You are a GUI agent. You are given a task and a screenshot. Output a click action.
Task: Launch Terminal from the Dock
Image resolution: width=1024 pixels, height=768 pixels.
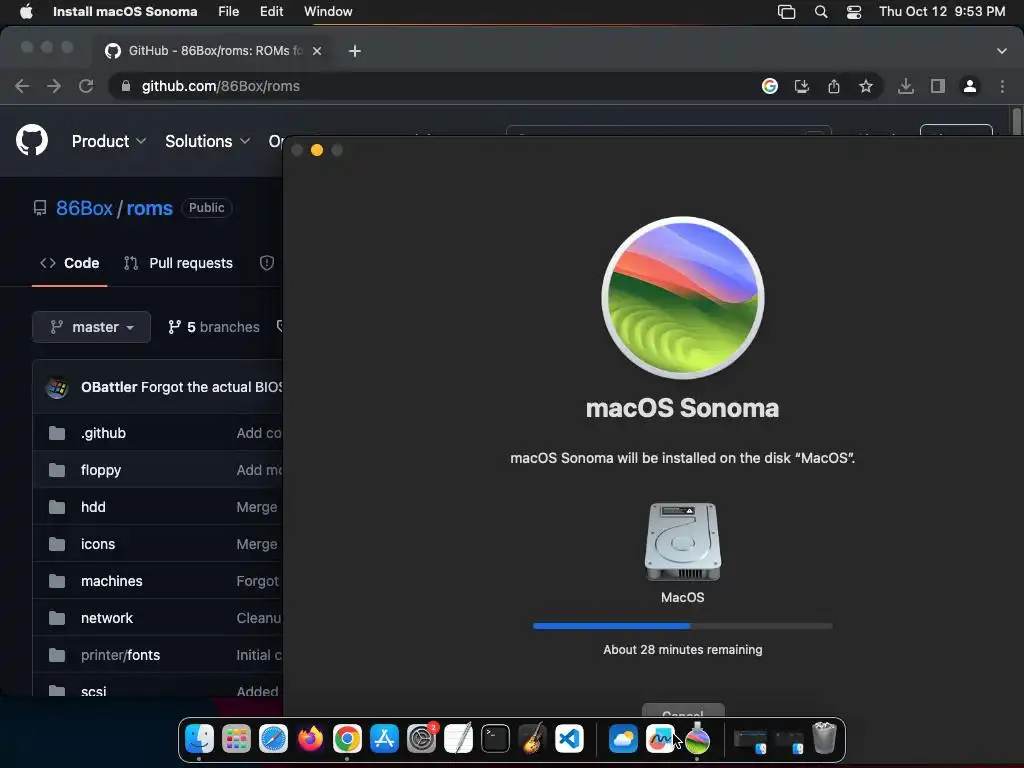(x=495, y=739)
